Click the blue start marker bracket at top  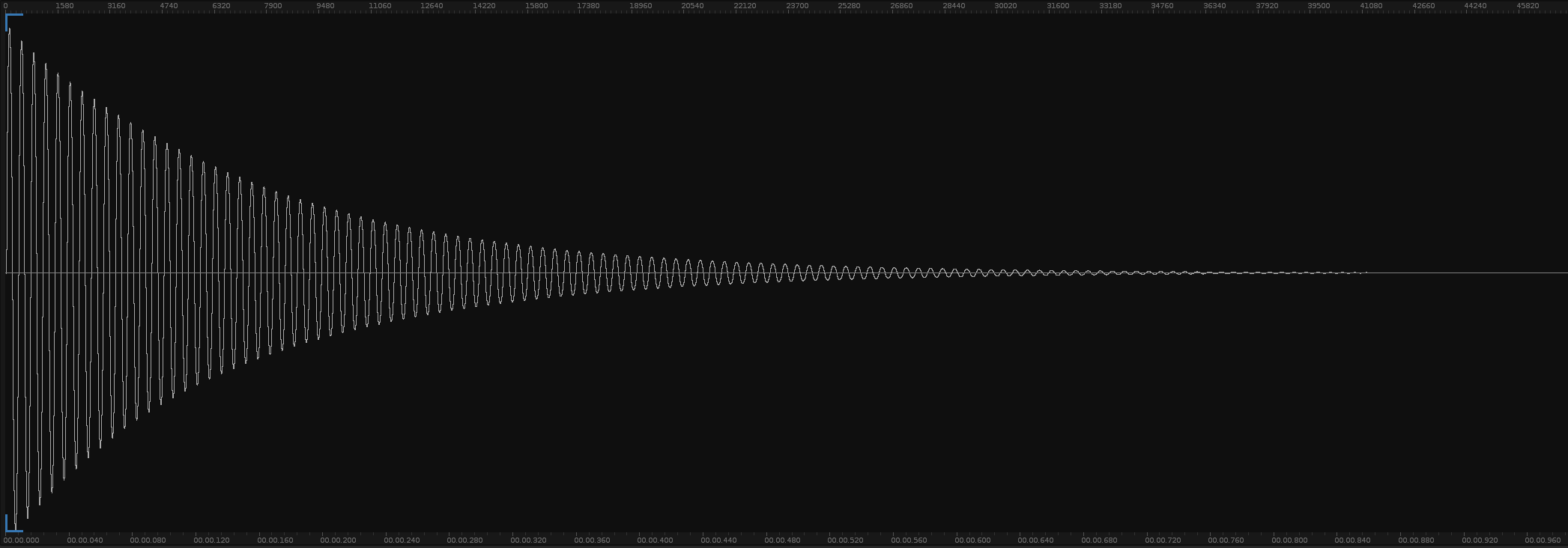pos(13,16)
